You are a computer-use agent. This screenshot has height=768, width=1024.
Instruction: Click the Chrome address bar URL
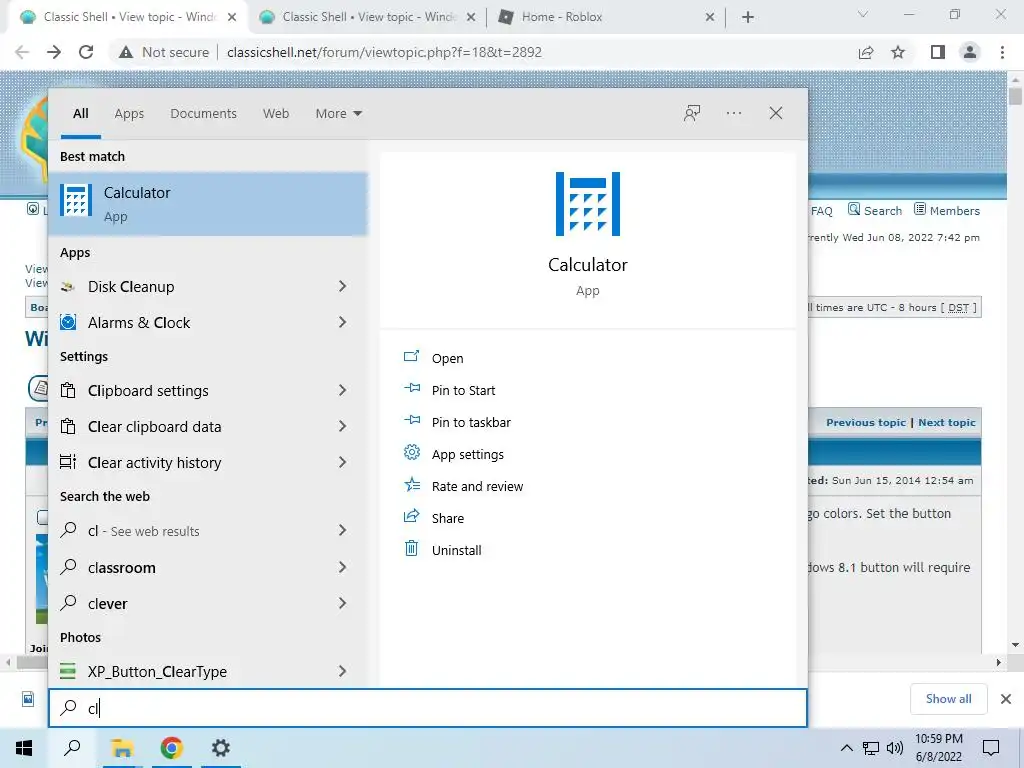tap(385, 52)
